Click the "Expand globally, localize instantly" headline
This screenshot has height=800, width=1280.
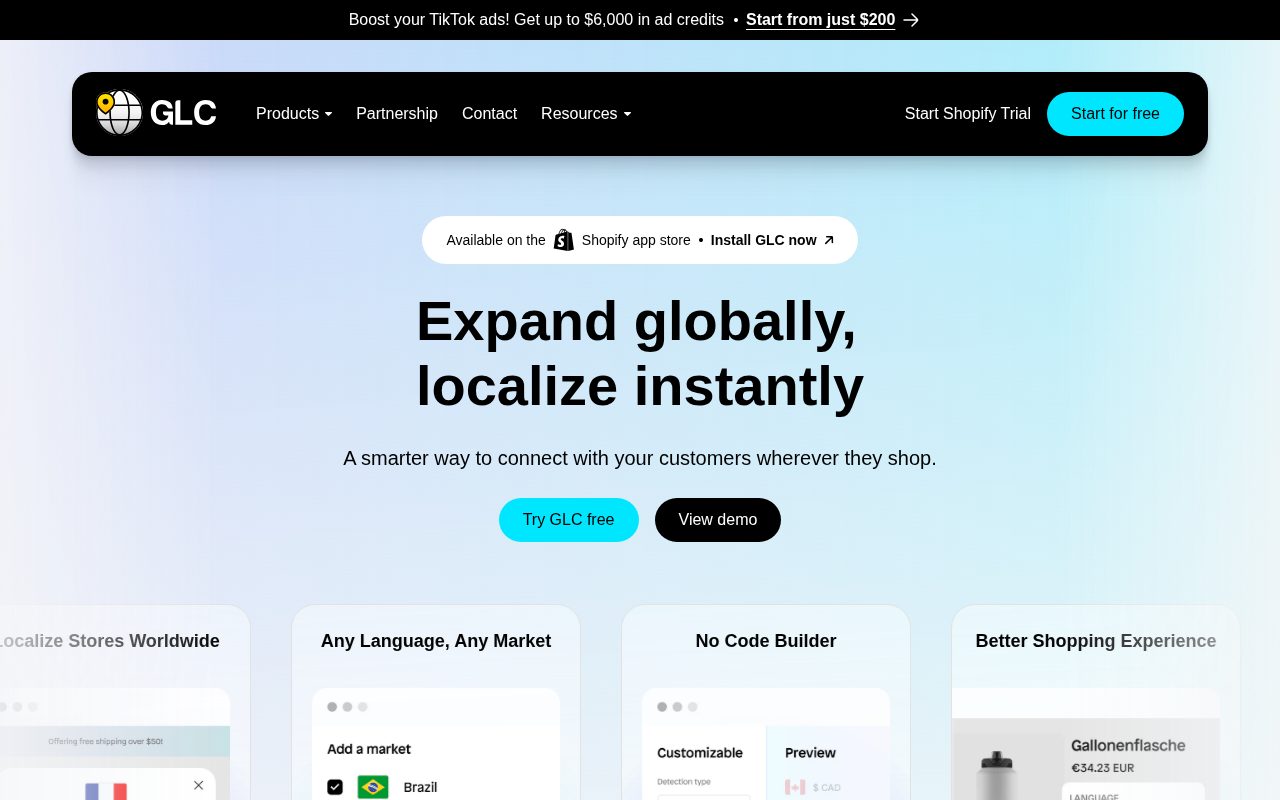coord(640,353)
